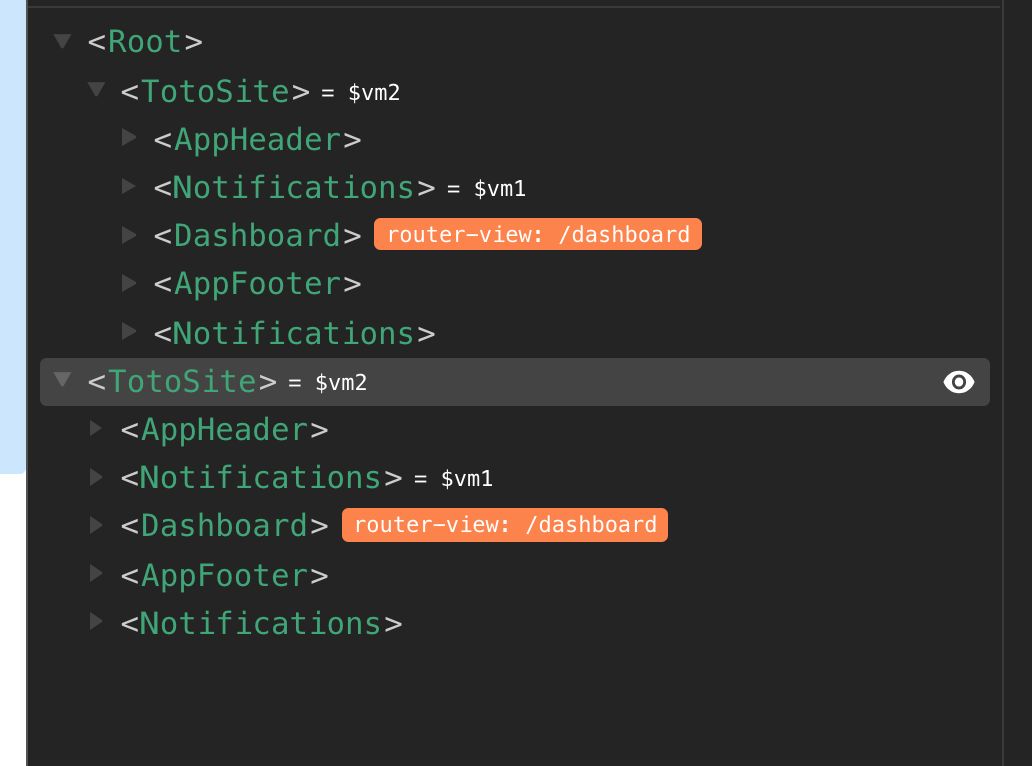Collapse the highlighted second TotoSite node
This screenshot has width=1032, height=766.
(62, 381)
